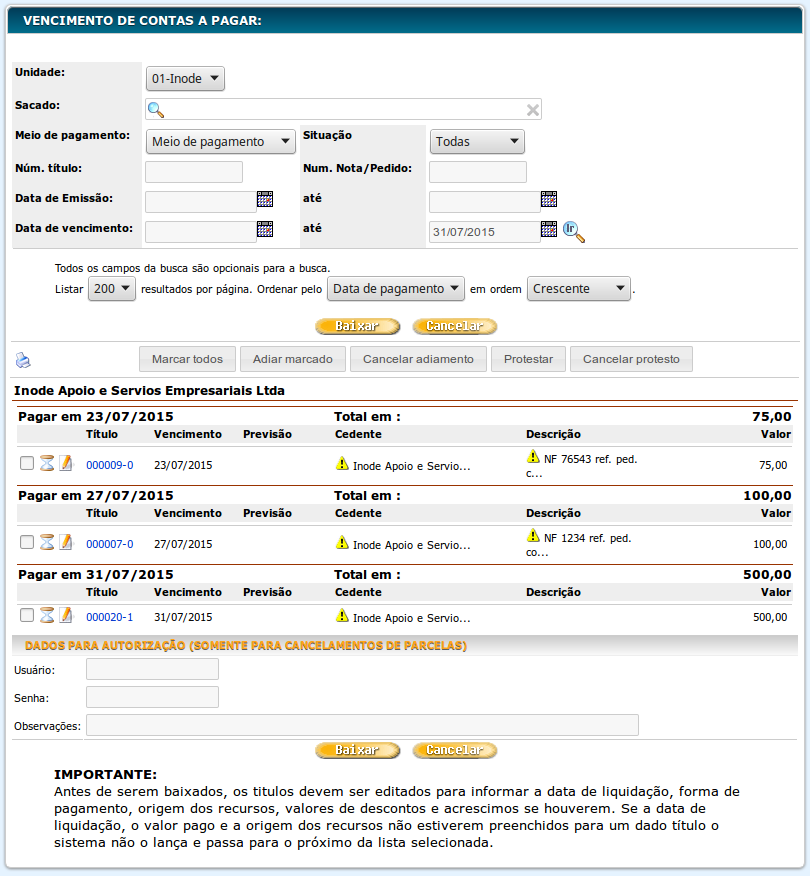
Task: Open the Unidade dropdown showing 01-Inode
Action: pos(185,79)
